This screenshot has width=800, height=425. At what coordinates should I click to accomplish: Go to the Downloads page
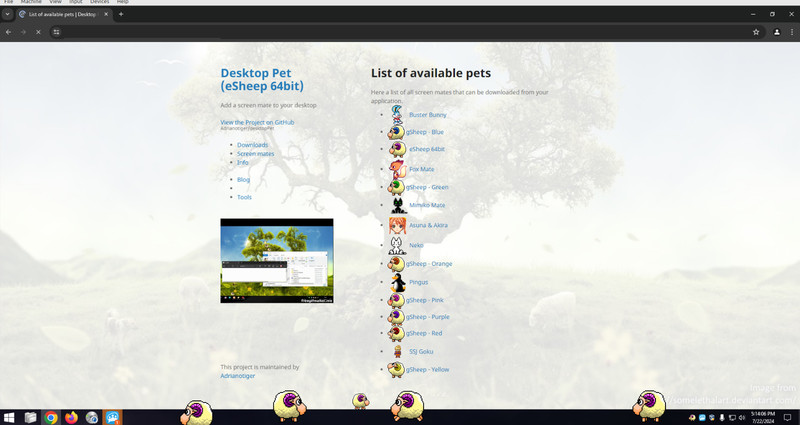point(253,145)
